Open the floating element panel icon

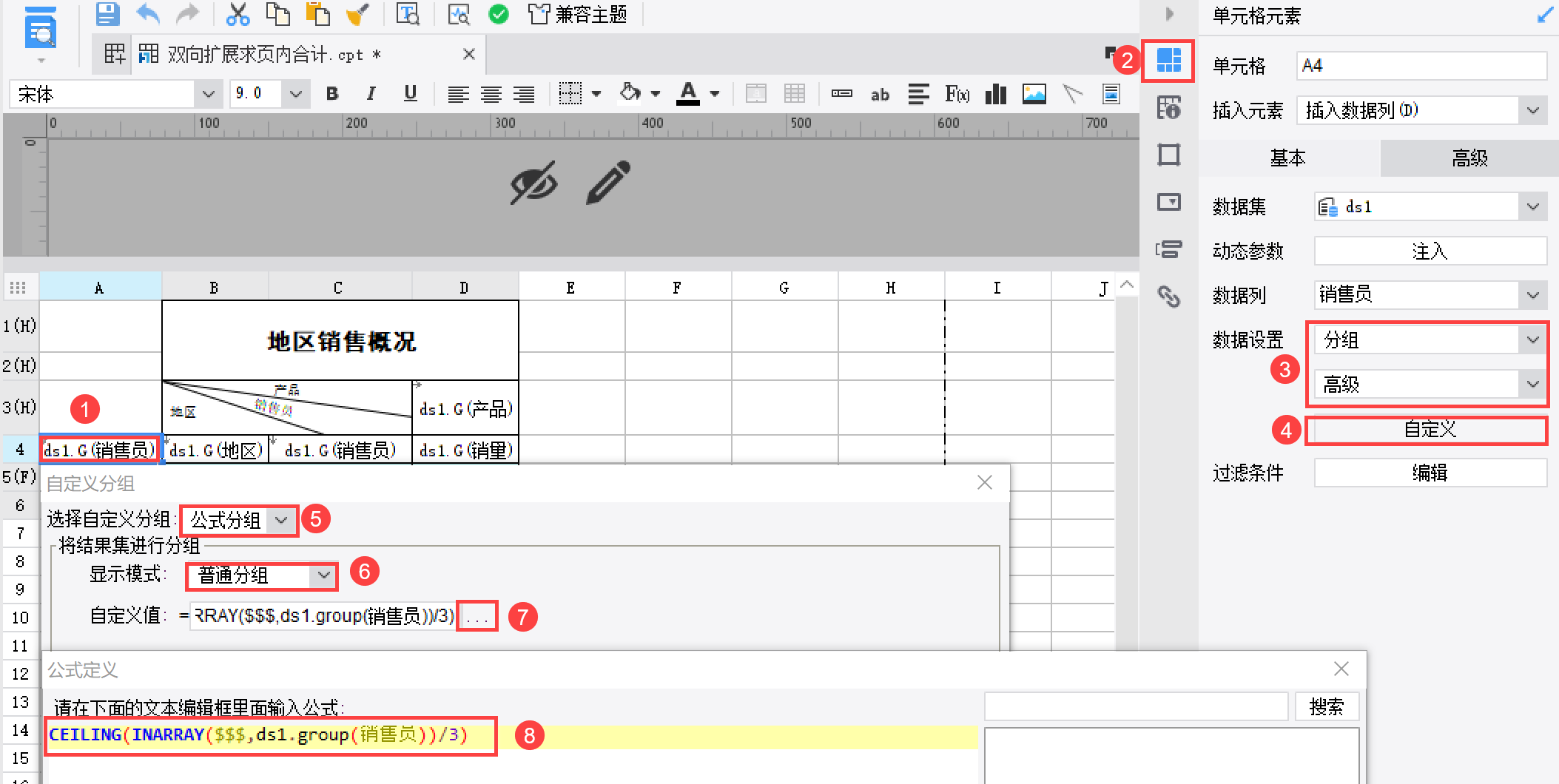click(1169, 155)
